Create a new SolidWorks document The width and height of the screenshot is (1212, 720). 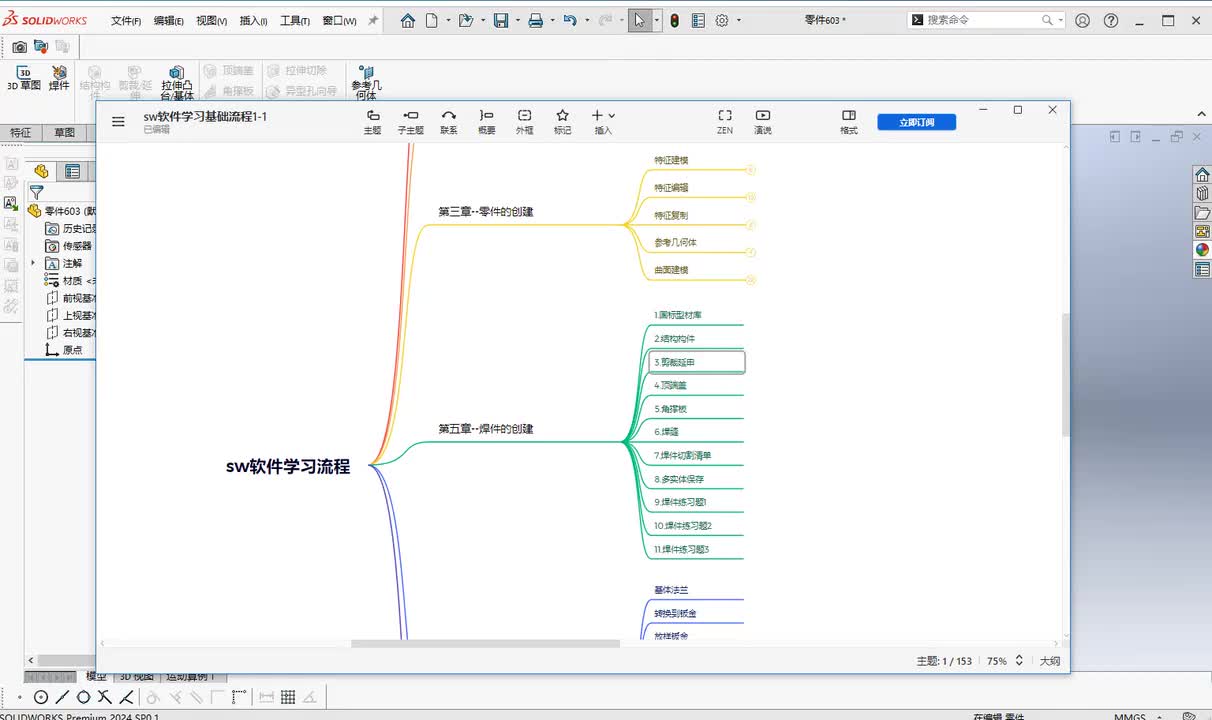pyautogui.click(x=432, y=20)
